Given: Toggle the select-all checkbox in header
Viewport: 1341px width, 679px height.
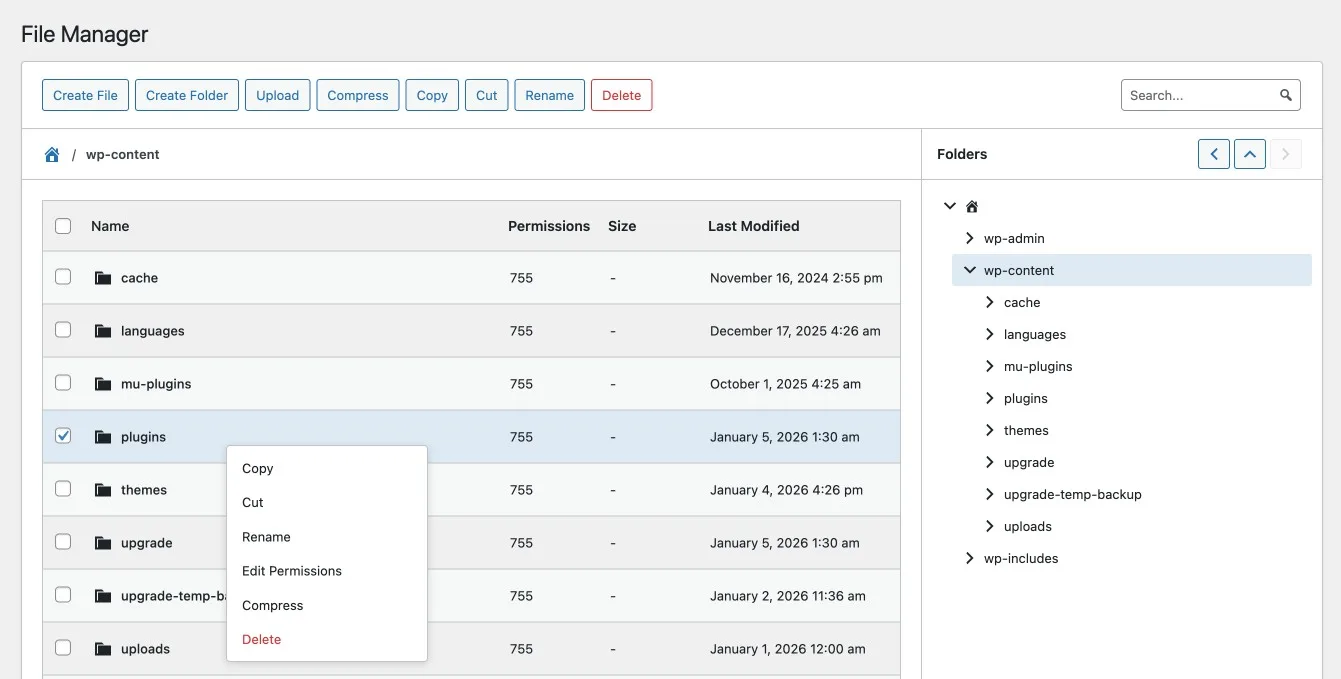Looking at the screenshot, I should point(63,226).
